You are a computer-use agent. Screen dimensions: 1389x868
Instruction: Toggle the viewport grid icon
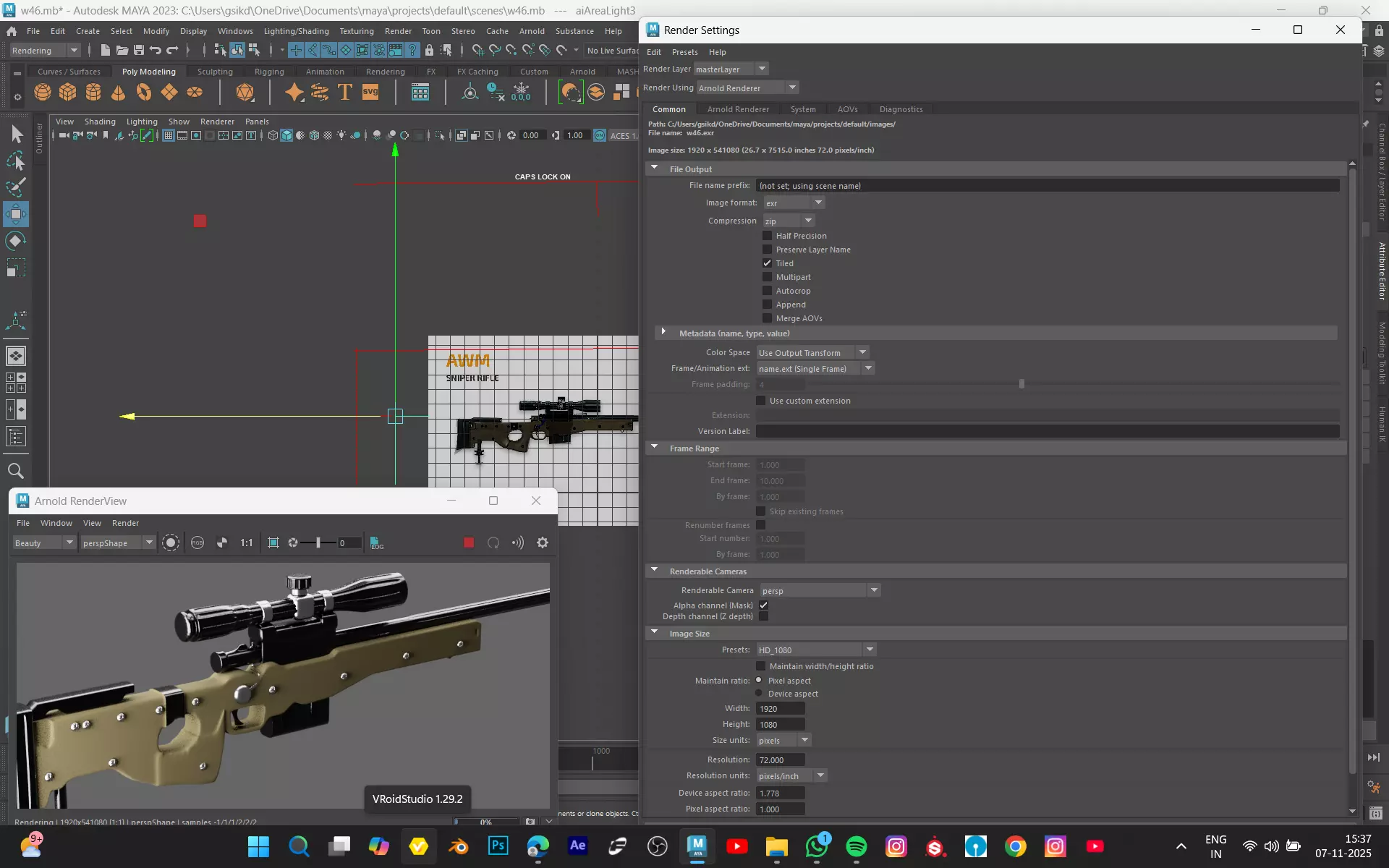[x=169, y=136]
